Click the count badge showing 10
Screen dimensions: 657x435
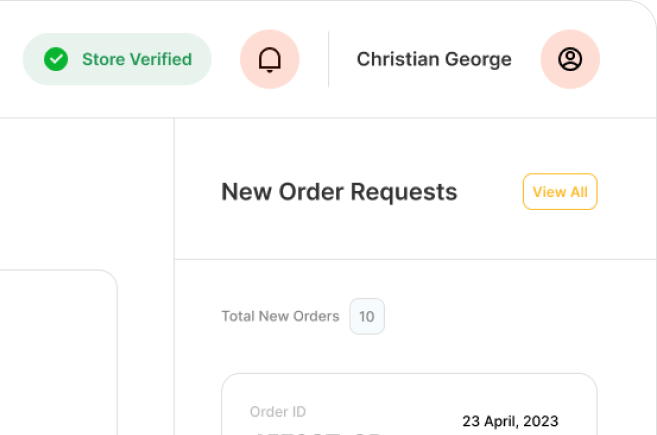tap(367, 316)
